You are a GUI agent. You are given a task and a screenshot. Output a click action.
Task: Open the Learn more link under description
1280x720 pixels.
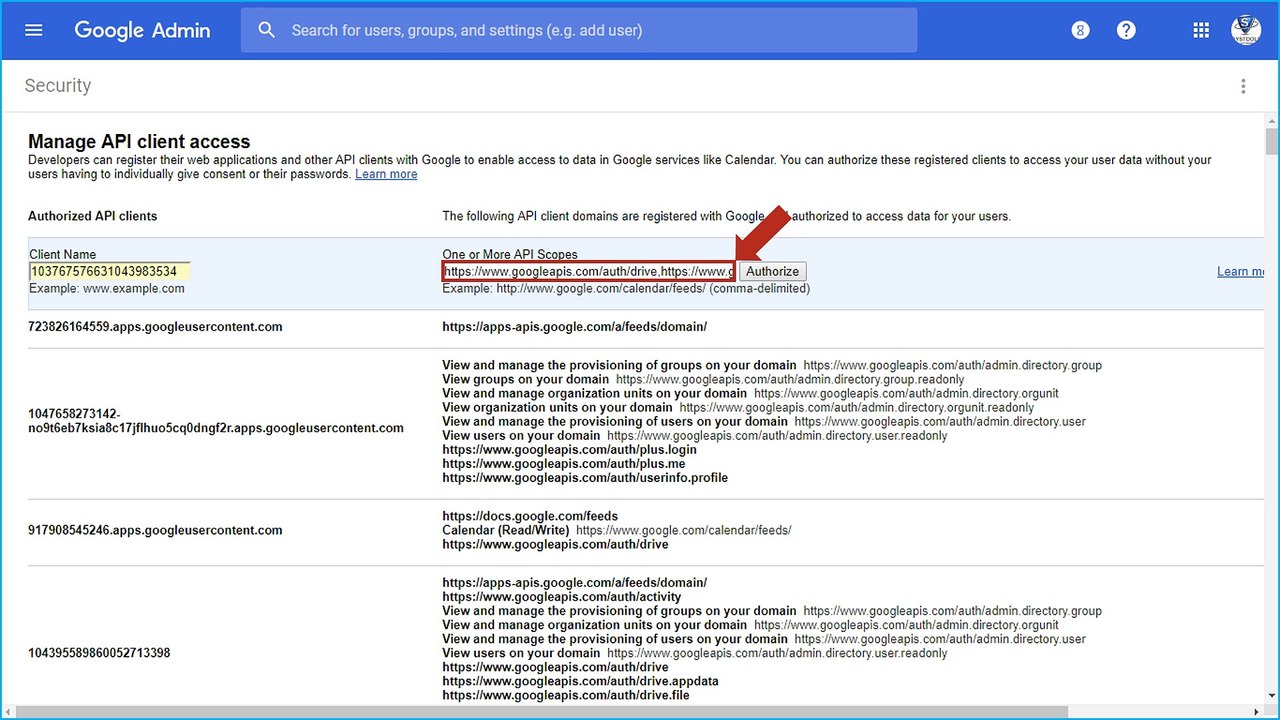(x=386, y=174)
